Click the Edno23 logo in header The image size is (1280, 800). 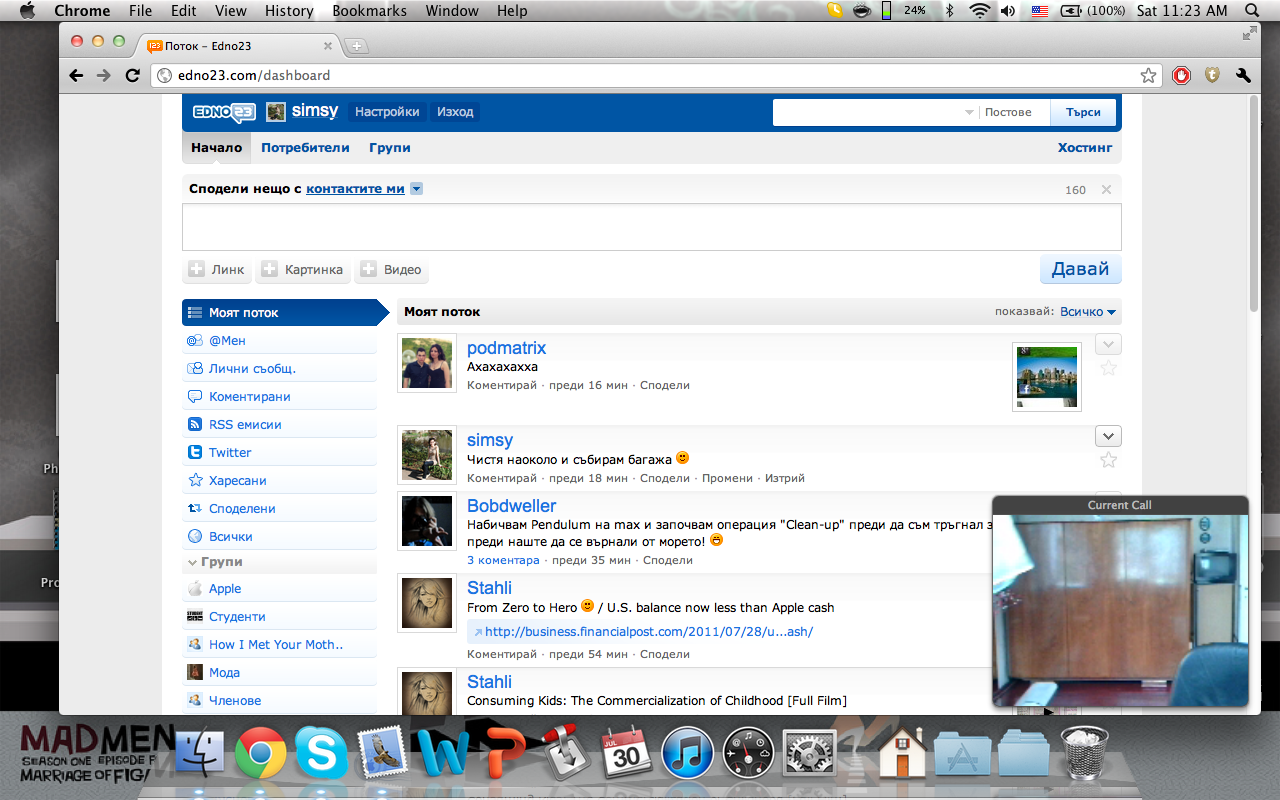(x=224, y=112)
